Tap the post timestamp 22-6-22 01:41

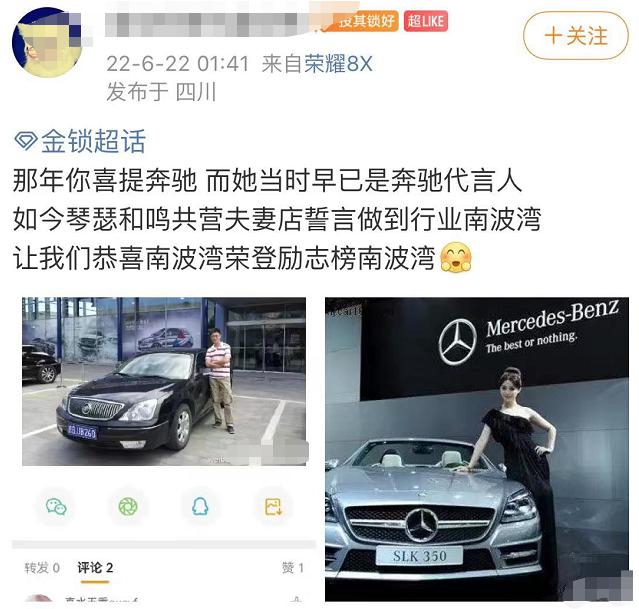[177, 64]
